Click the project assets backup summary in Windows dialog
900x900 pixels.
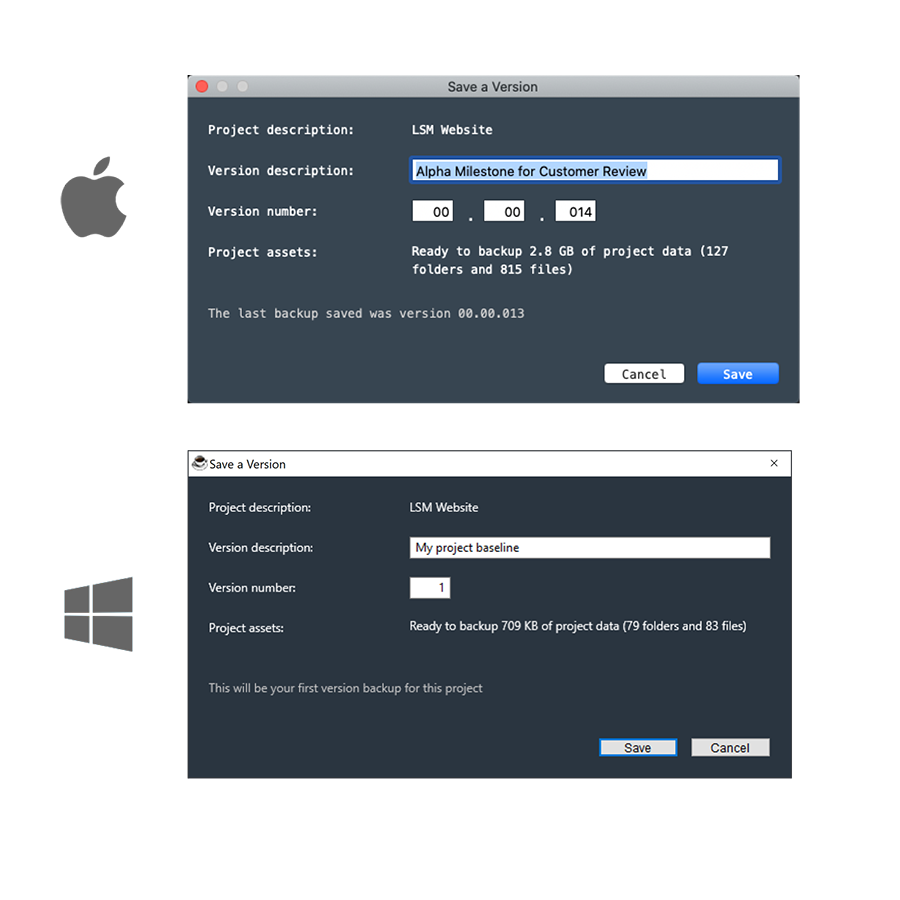(x=578, y=625)
